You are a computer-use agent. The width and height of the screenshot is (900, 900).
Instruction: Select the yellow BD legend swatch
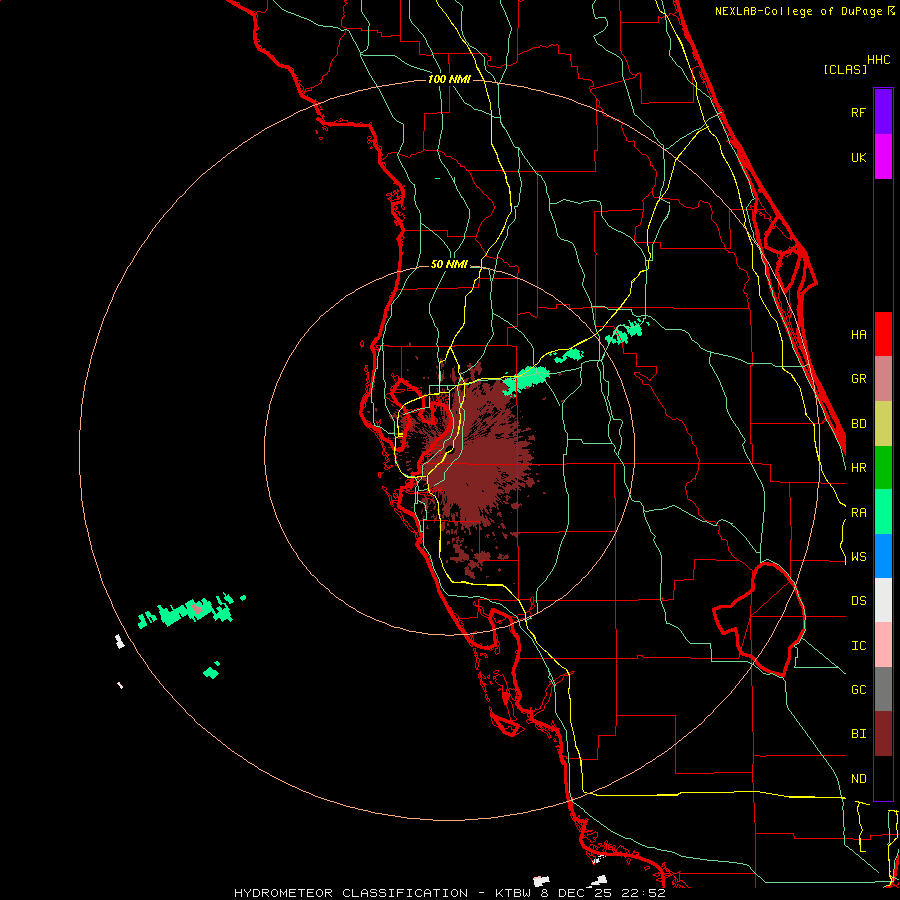click(883, 424)
